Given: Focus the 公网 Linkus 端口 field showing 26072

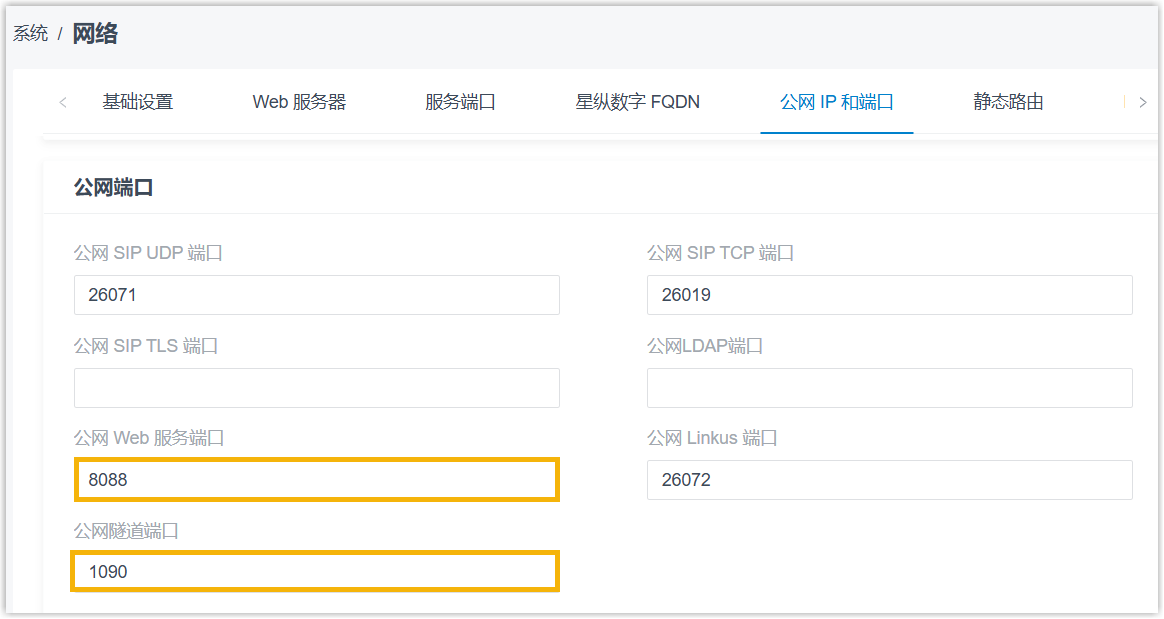Looking at the screenshot, I should pyautogui.click(x=889, y=480).
